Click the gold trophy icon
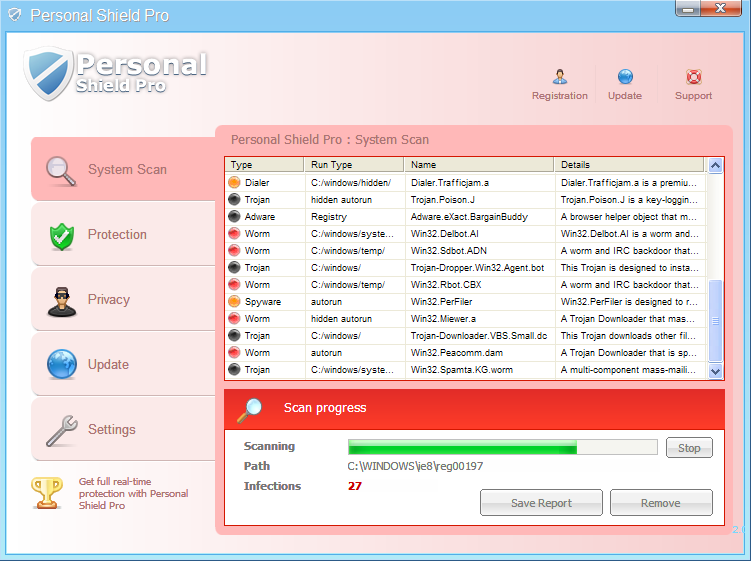Image resolution: width=751 pixels, height=561 pixels. [46, 492]
